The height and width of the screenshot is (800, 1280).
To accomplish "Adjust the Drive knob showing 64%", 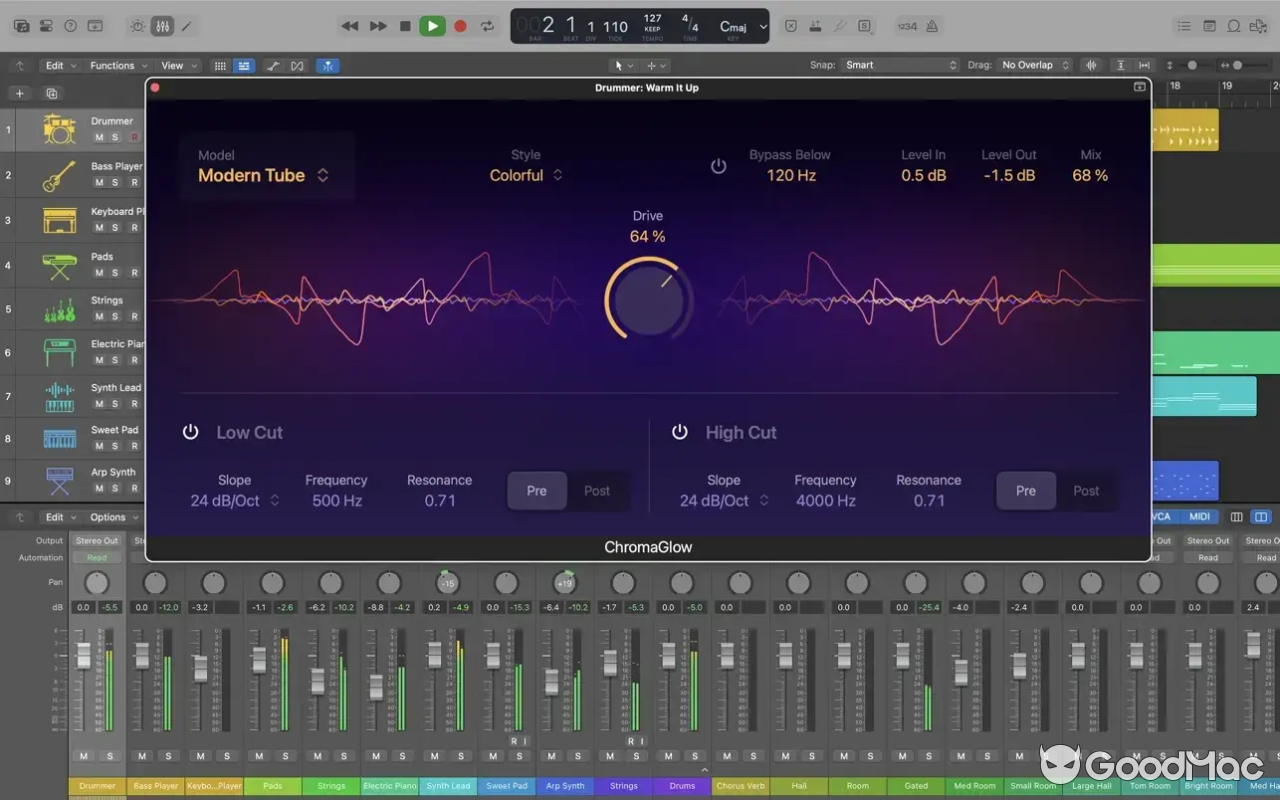I will click(x=647, y=299).
